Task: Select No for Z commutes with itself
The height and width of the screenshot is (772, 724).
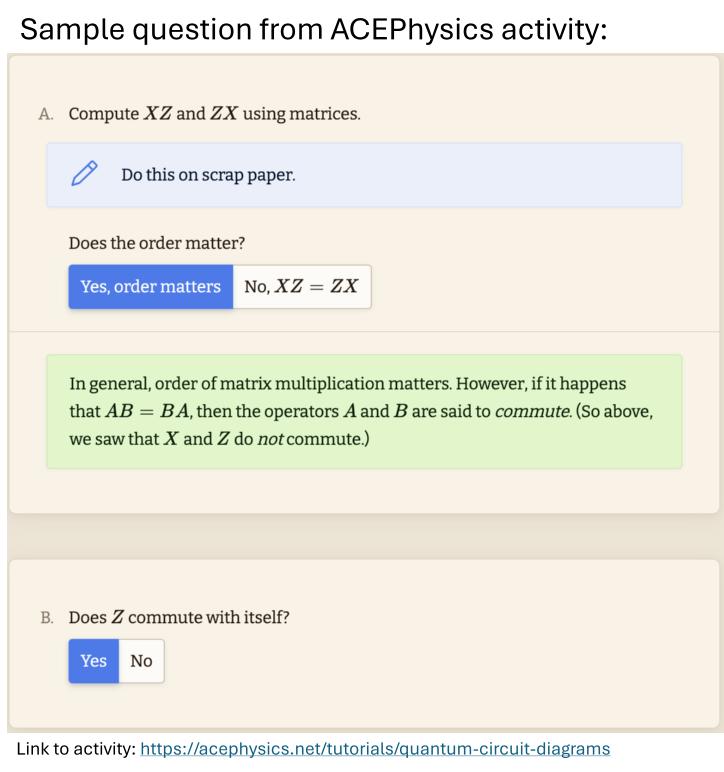Action: pos(141,661)
